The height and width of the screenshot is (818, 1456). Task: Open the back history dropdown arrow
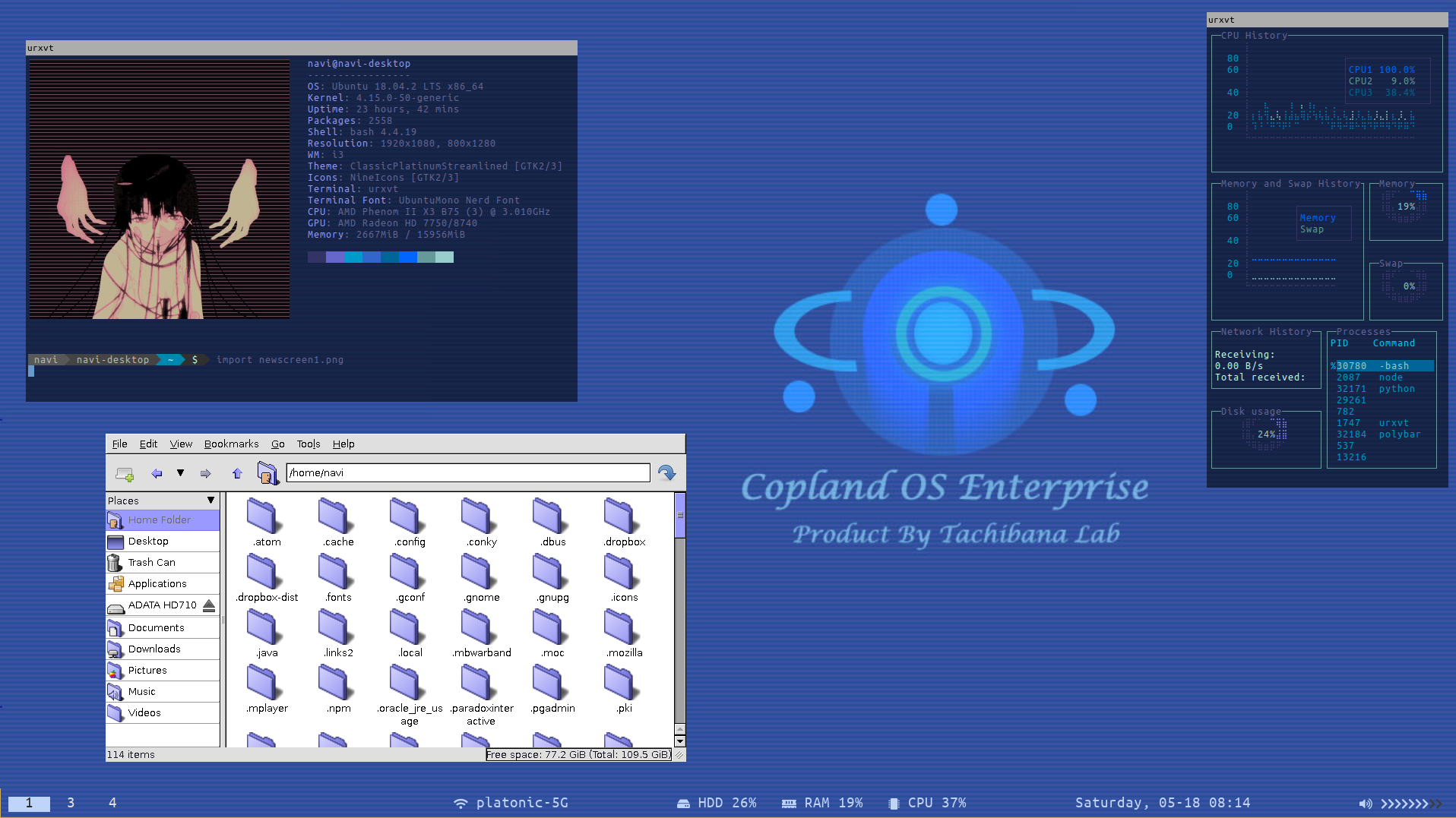point(180,473)
